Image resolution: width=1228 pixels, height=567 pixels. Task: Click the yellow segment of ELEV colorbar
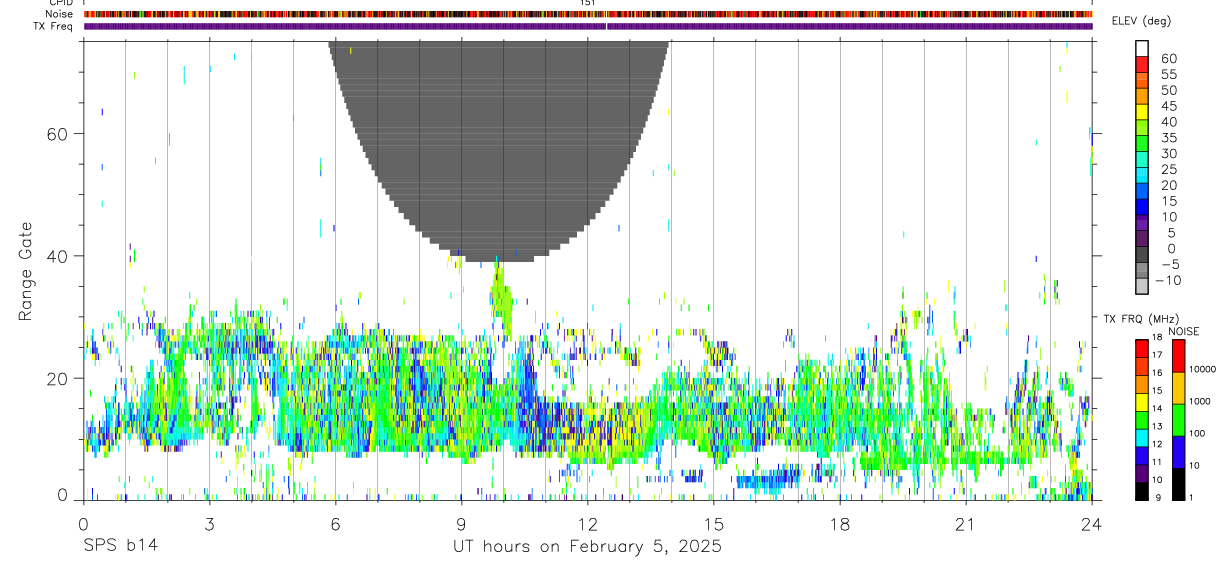[1142, 111]
